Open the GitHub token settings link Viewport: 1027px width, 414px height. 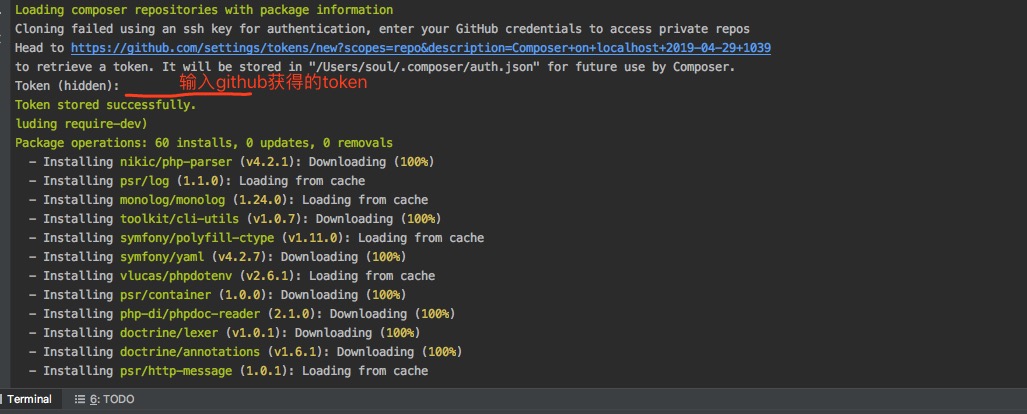coord(420,48)
